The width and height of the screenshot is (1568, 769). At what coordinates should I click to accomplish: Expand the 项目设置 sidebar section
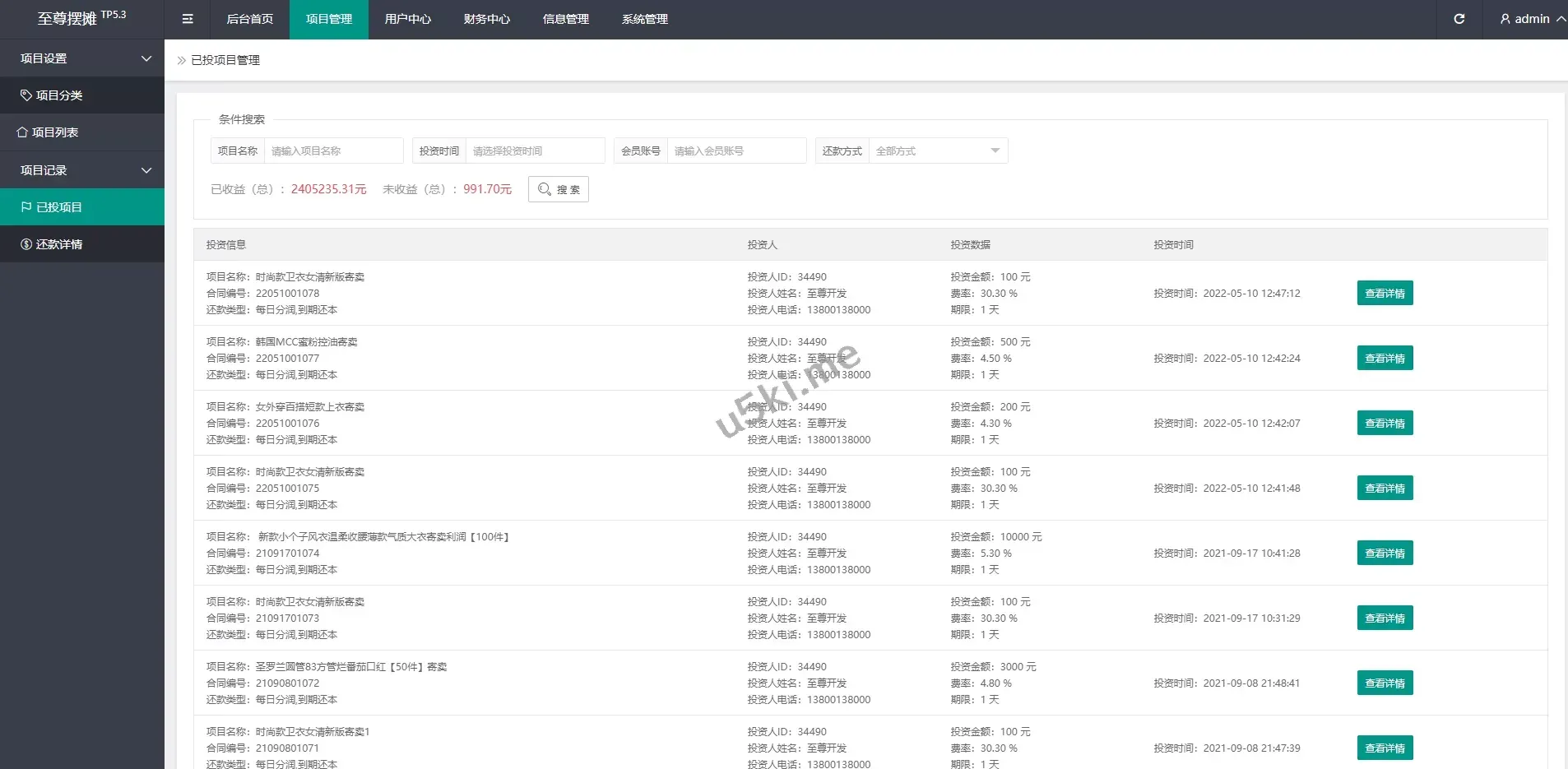point(82,58)
